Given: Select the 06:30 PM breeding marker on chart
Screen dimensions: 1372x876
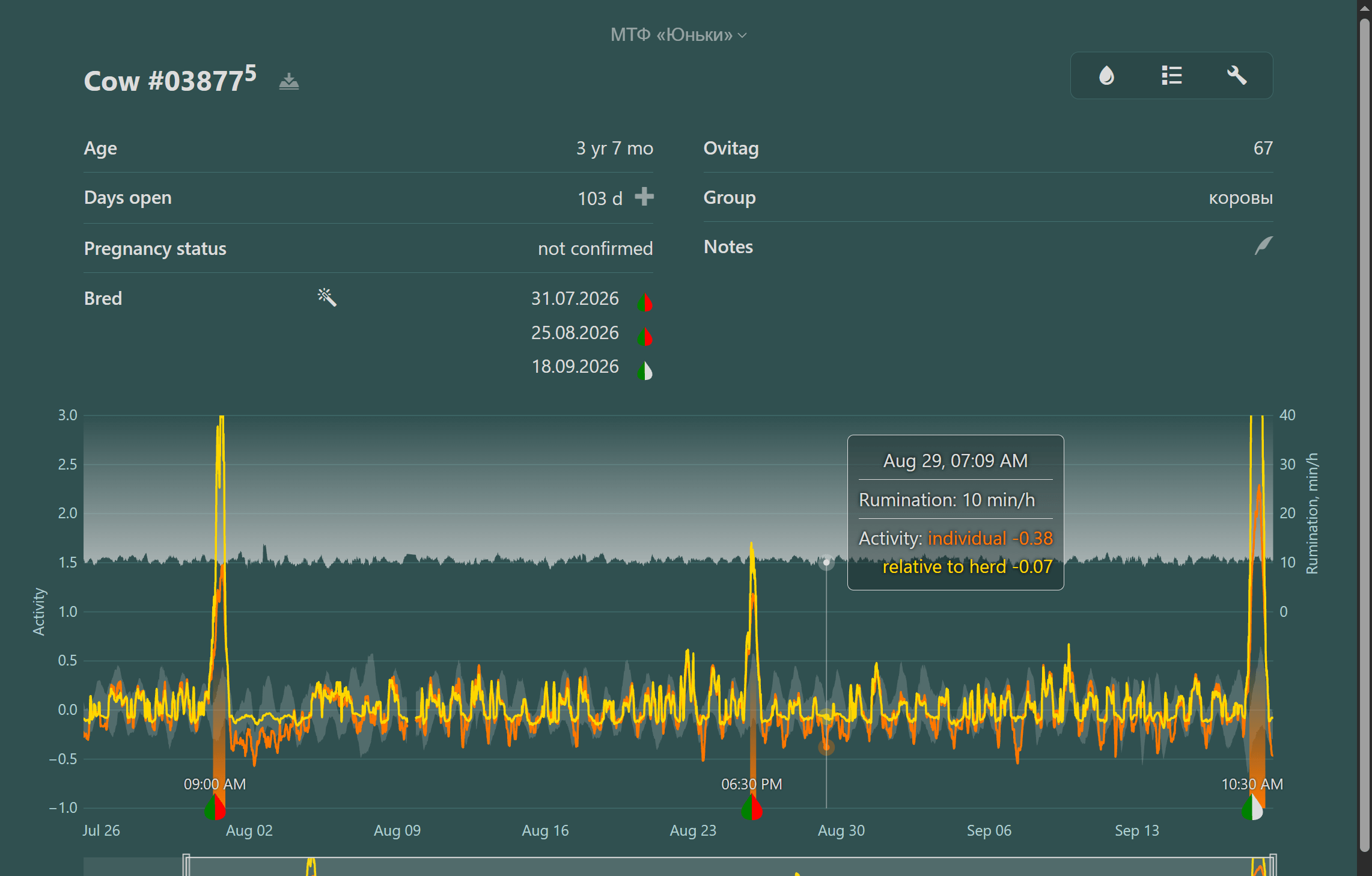Looking at the screenshot, I should point(752,807).
